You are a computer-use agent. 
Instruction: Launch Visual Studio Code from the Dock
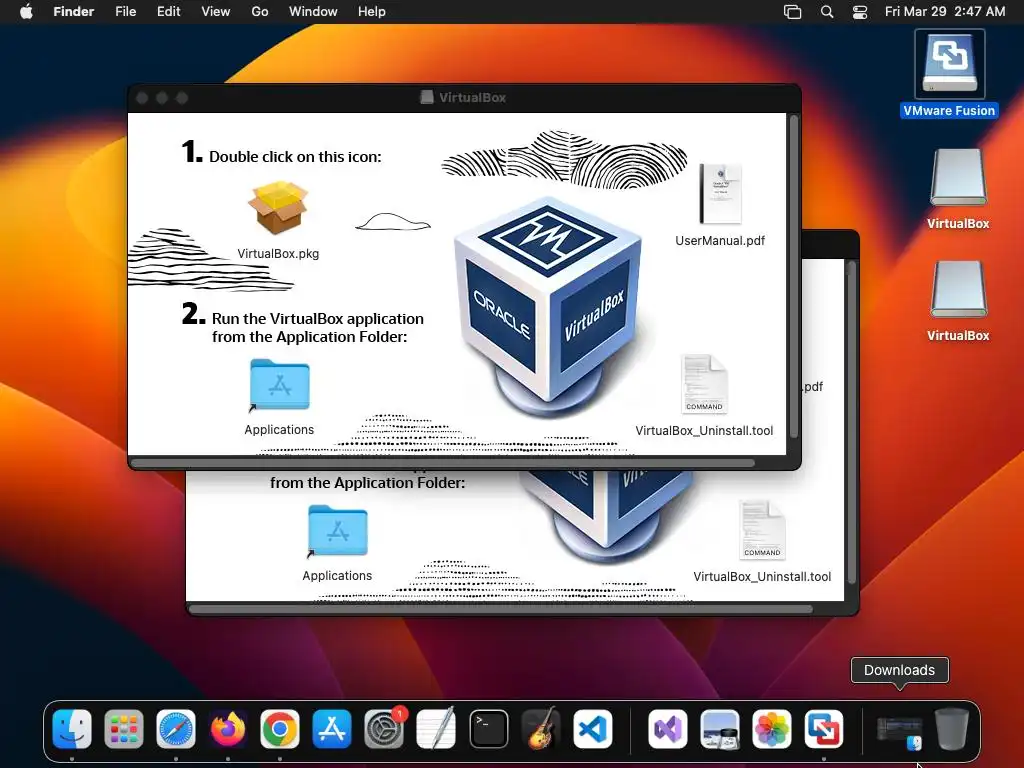click(x=592, y=728)
